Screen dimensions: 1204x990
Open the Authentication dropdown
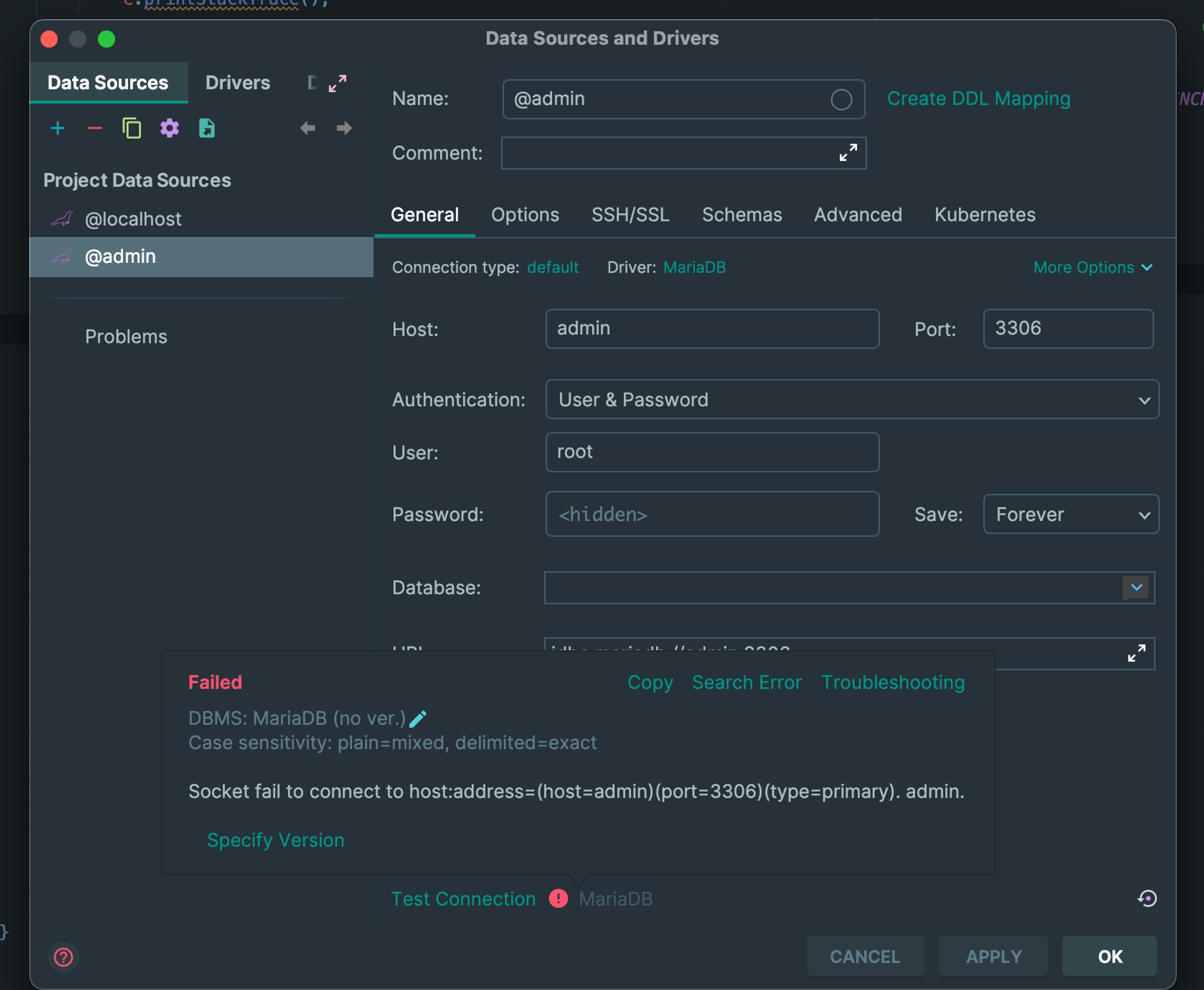point(852,400)
